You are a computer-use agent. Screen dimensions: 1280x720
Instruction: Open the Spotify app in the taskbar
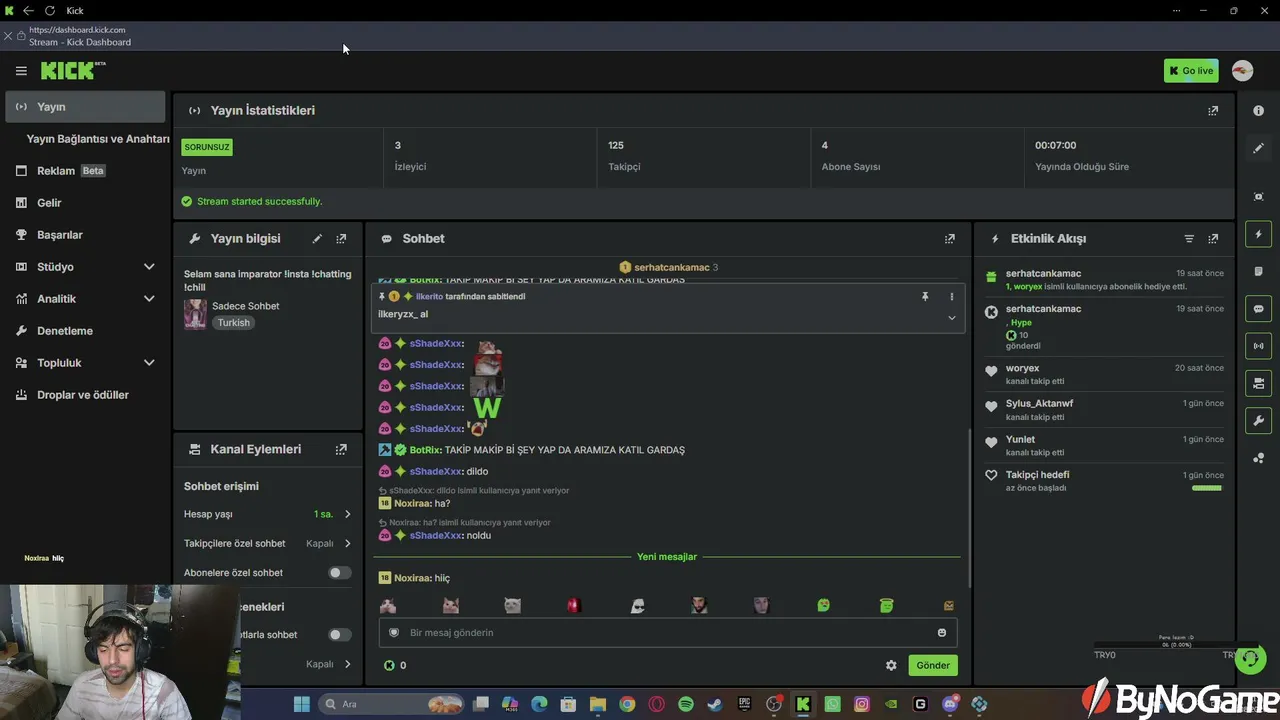pyautogui.click(x=686, y=704)
